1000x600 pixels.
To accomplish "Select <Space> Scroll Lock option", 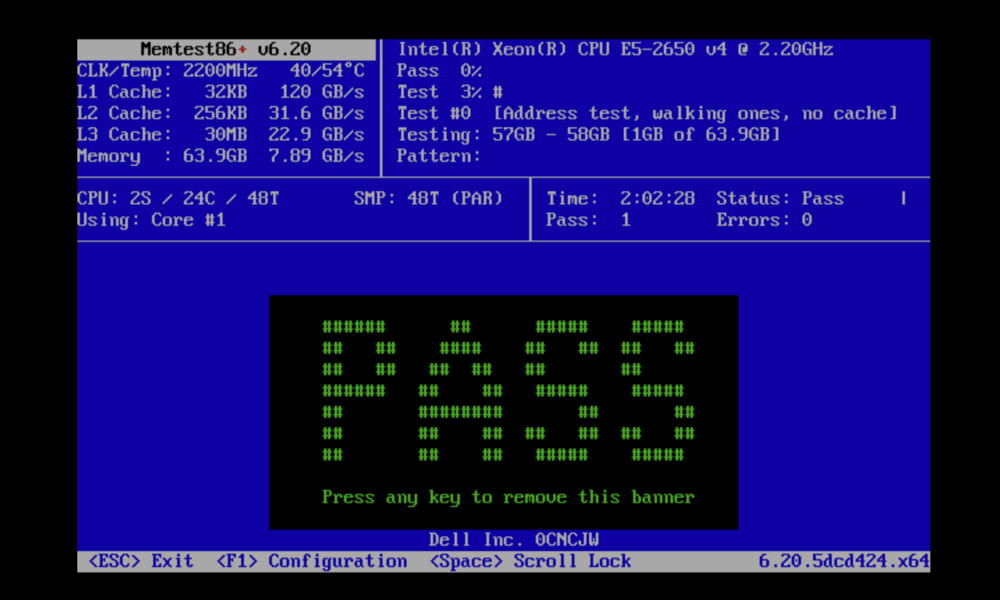I will point(530,561).
